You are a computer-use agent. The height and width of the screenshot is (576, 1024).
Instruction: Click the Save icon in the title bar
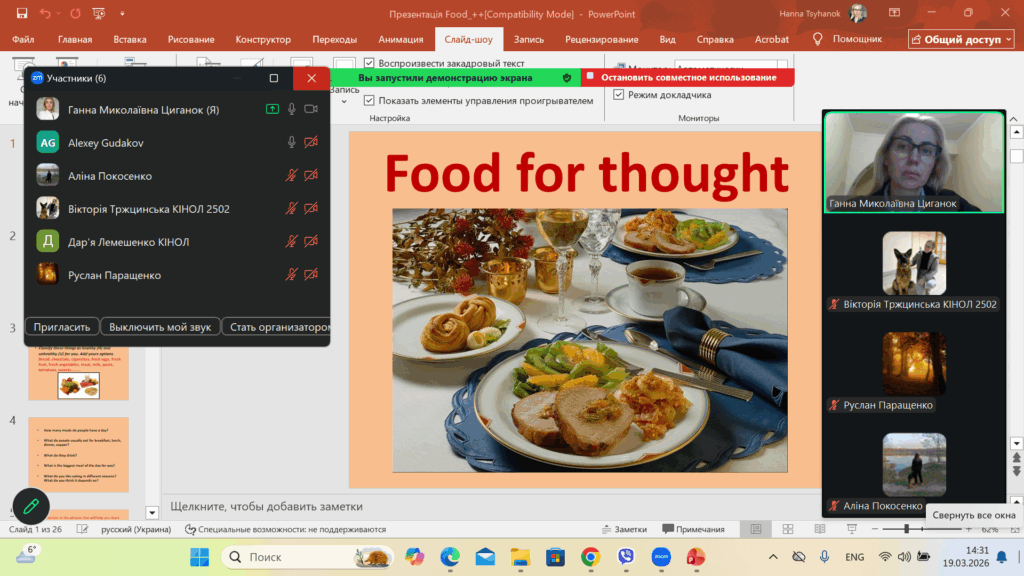(22, 13)
